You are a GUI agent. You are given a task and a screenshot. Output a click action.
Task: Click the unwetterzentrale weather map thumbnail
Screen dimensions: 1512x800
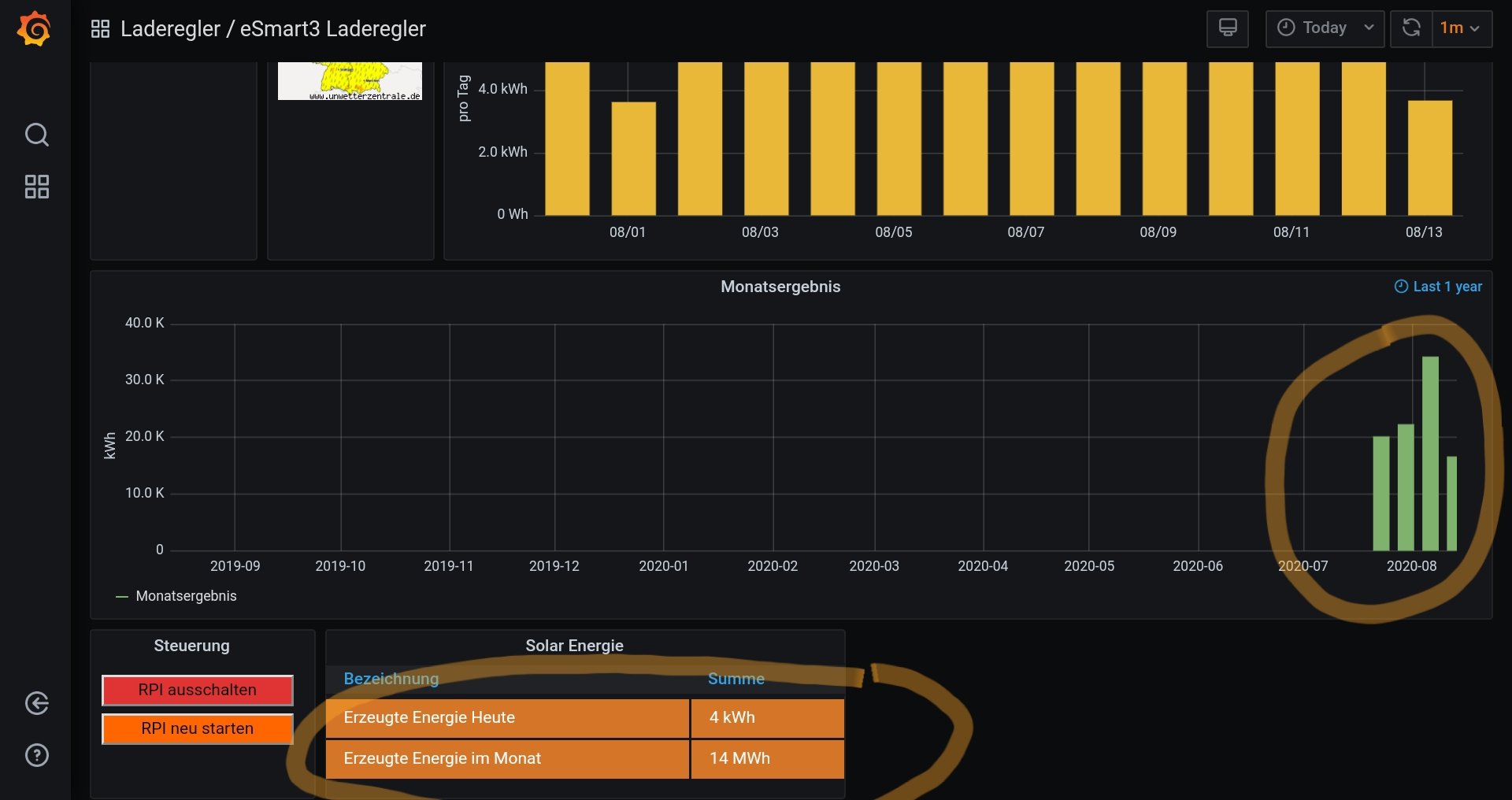pos(350,81)
